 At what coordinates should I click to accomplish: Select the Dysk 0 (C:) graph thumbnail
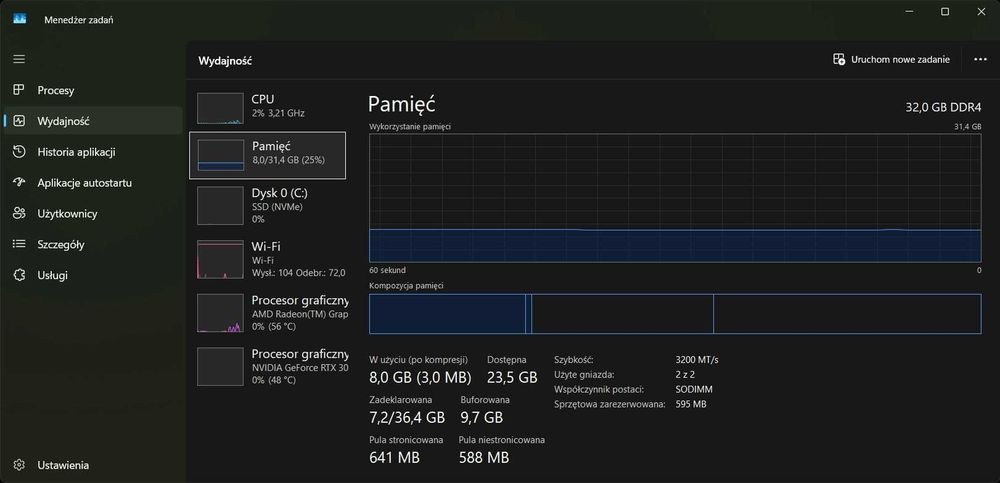[x=220, y=205]
